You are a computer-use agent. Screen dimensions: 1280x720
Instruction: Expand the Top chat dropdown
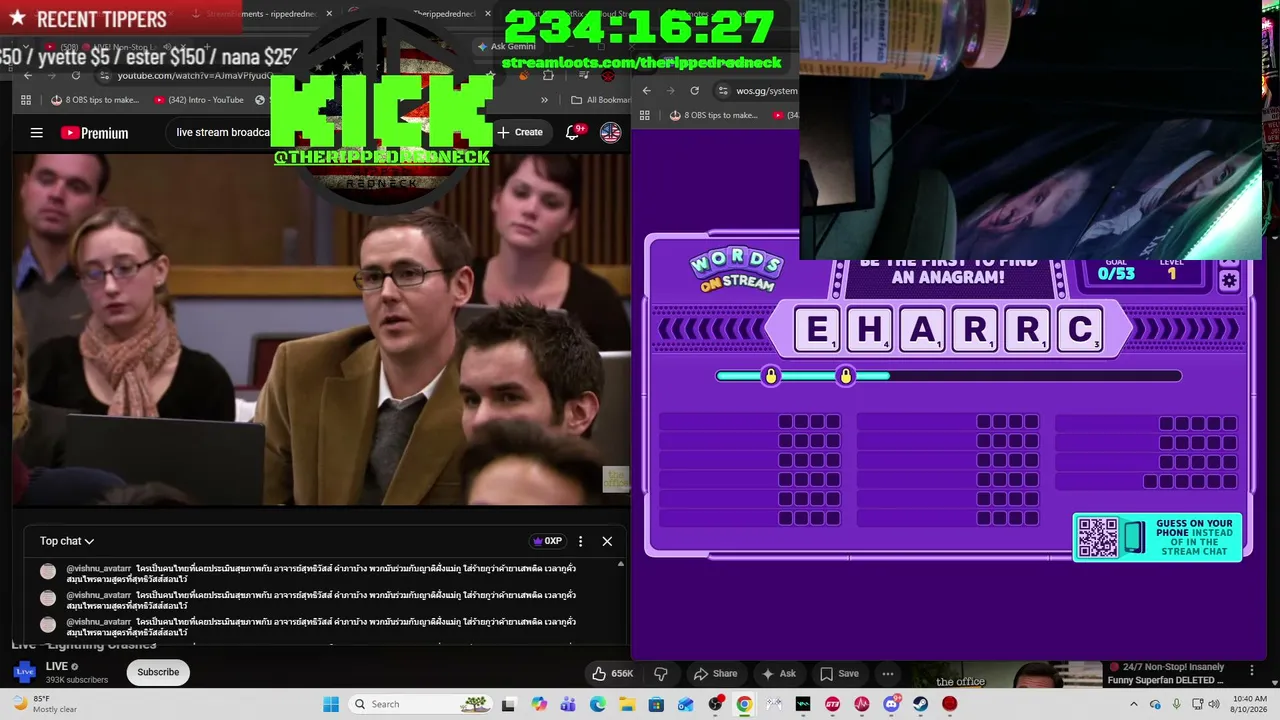pyautogui.click(x=67, y=541)
